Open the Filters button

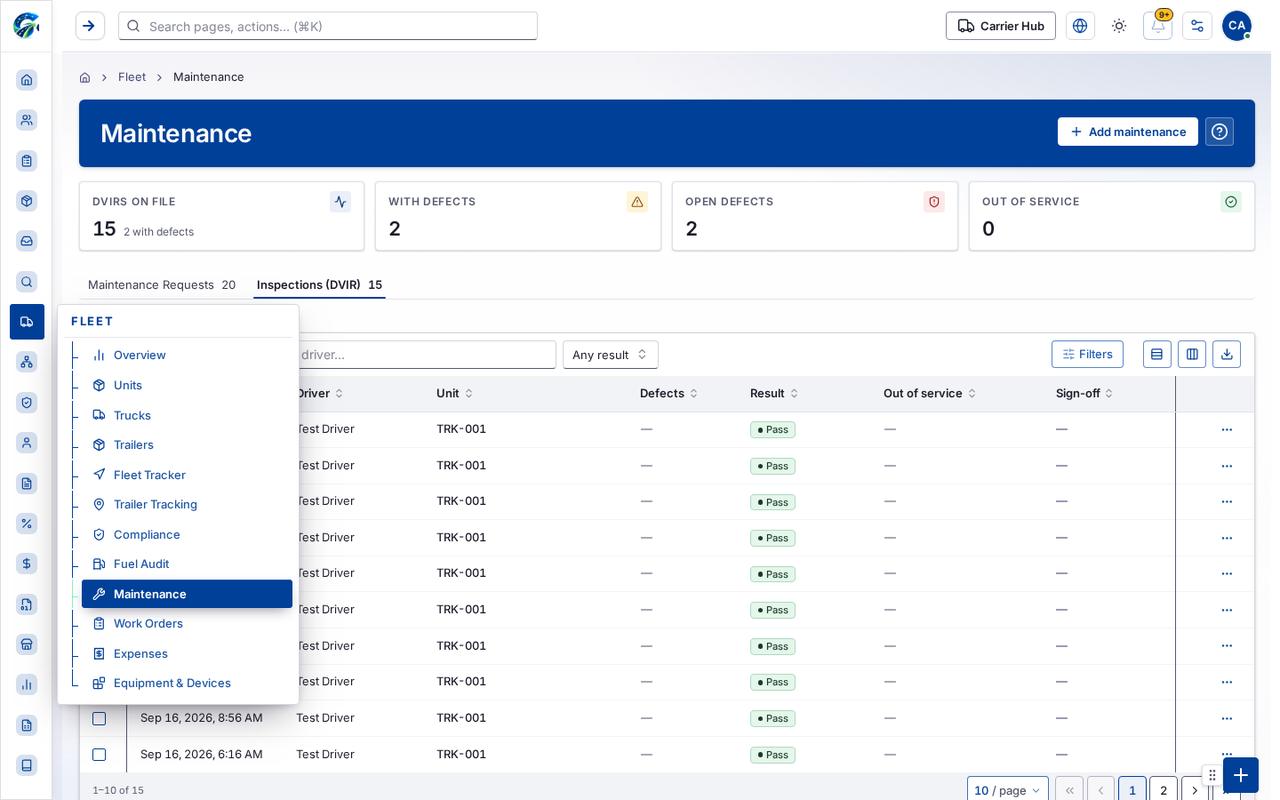pyautogui.click(x=1087, y=354)
